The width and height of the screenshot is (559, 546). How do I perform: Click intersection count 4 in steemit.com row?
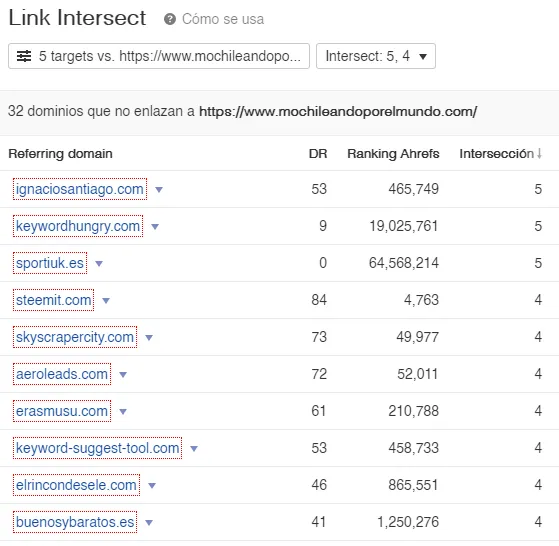point(538,300)
